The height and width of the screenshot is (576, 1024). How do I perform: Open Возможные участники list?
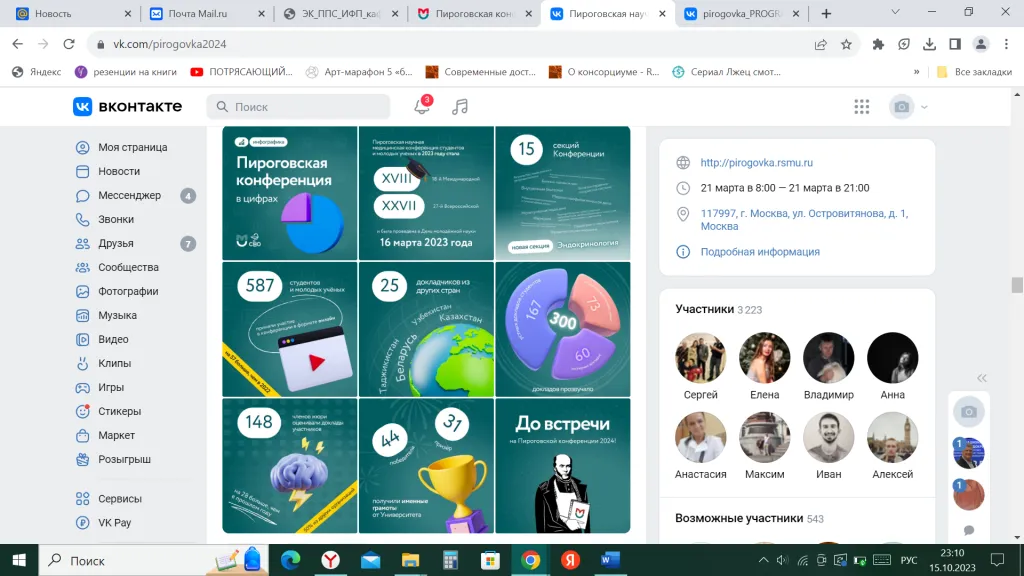coord(749,518)
